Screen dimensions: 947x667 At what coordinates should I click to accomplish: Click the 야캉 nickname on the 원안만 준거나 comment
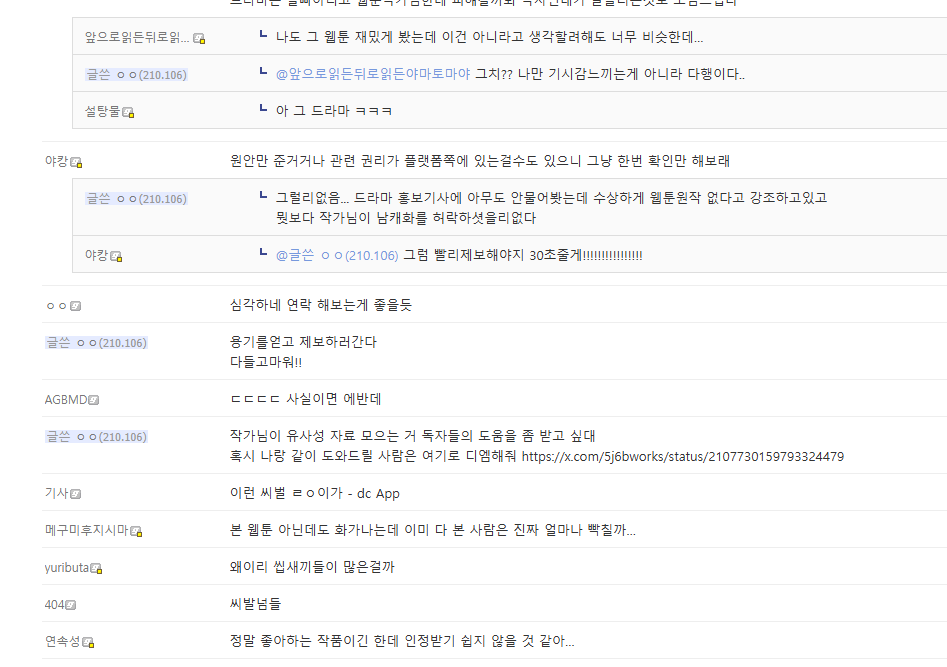57,161
